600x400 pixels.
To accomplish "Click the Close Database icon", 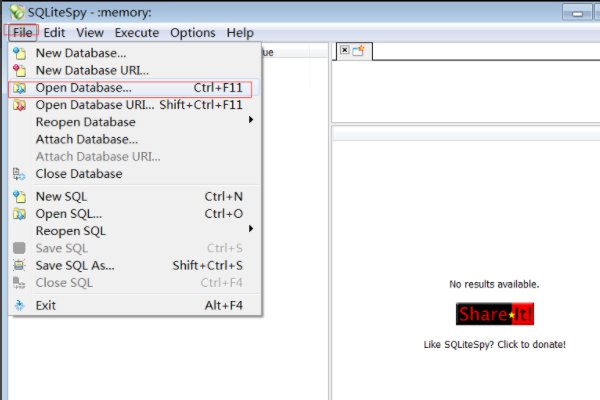I will (x=19, y=174).
